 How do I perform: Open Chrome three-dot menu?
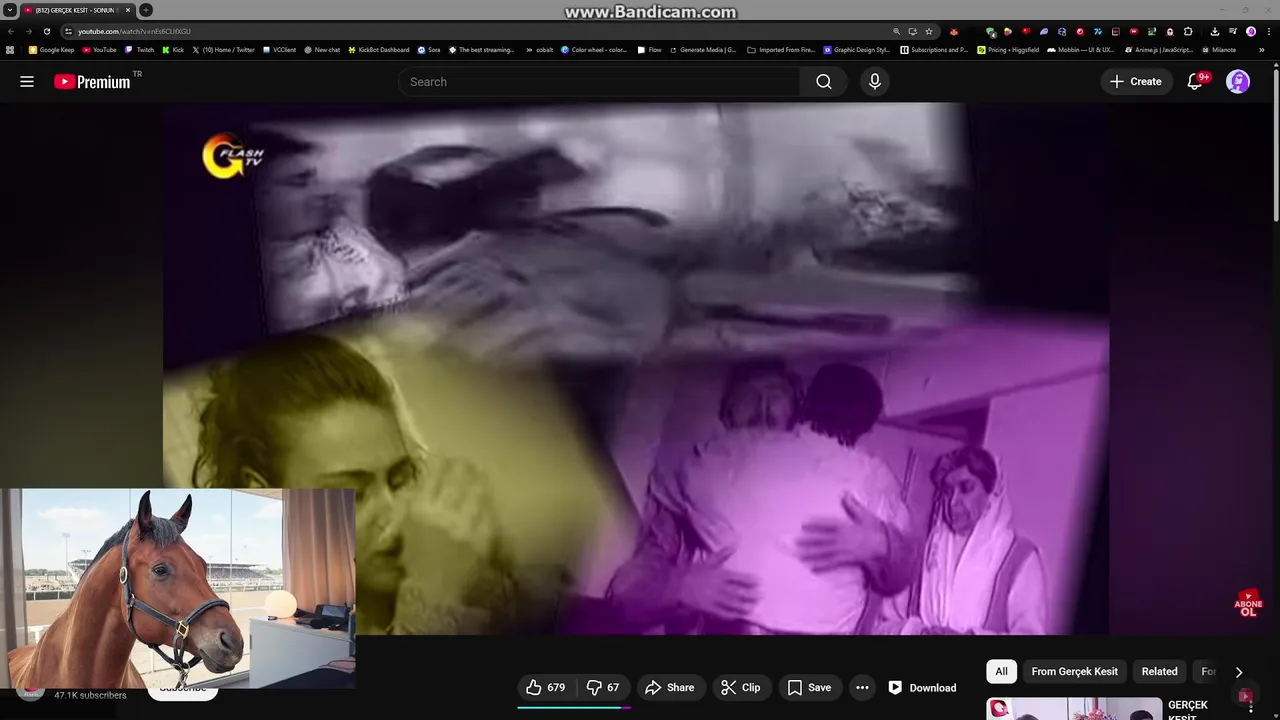(1268, 31)
